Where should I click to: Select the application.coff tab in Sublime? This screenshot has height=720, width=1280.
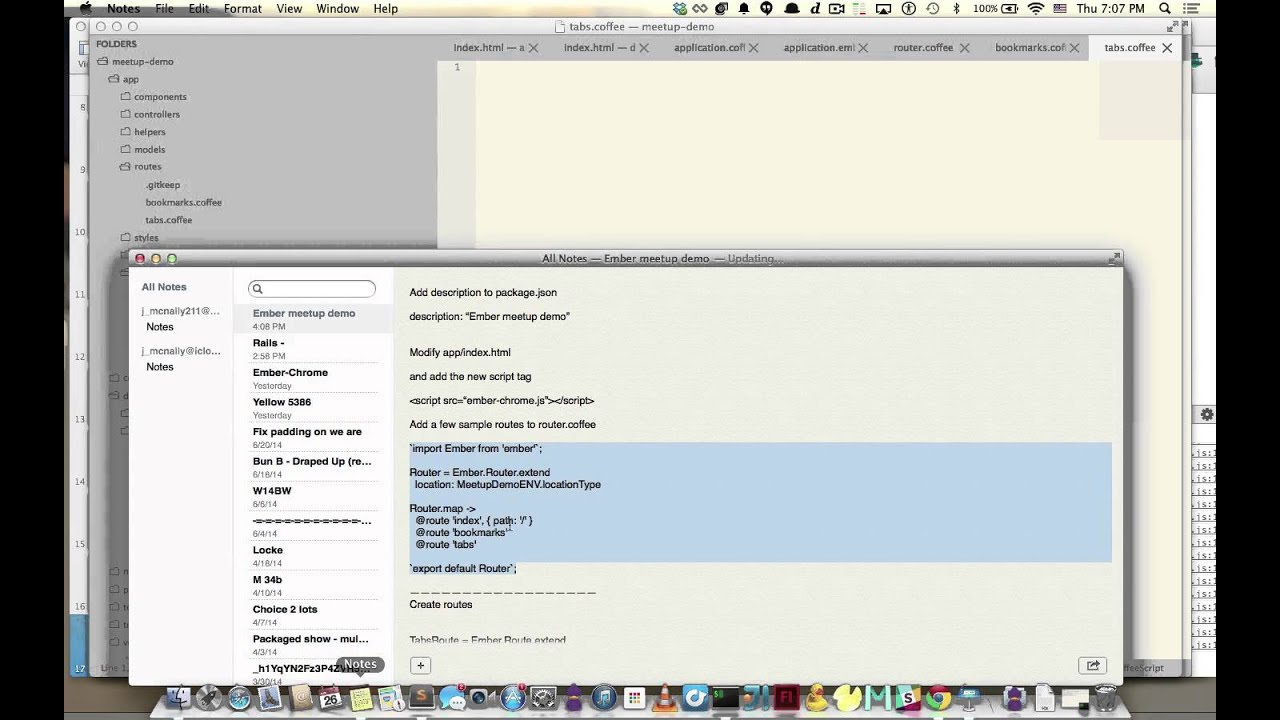(709, 47)
